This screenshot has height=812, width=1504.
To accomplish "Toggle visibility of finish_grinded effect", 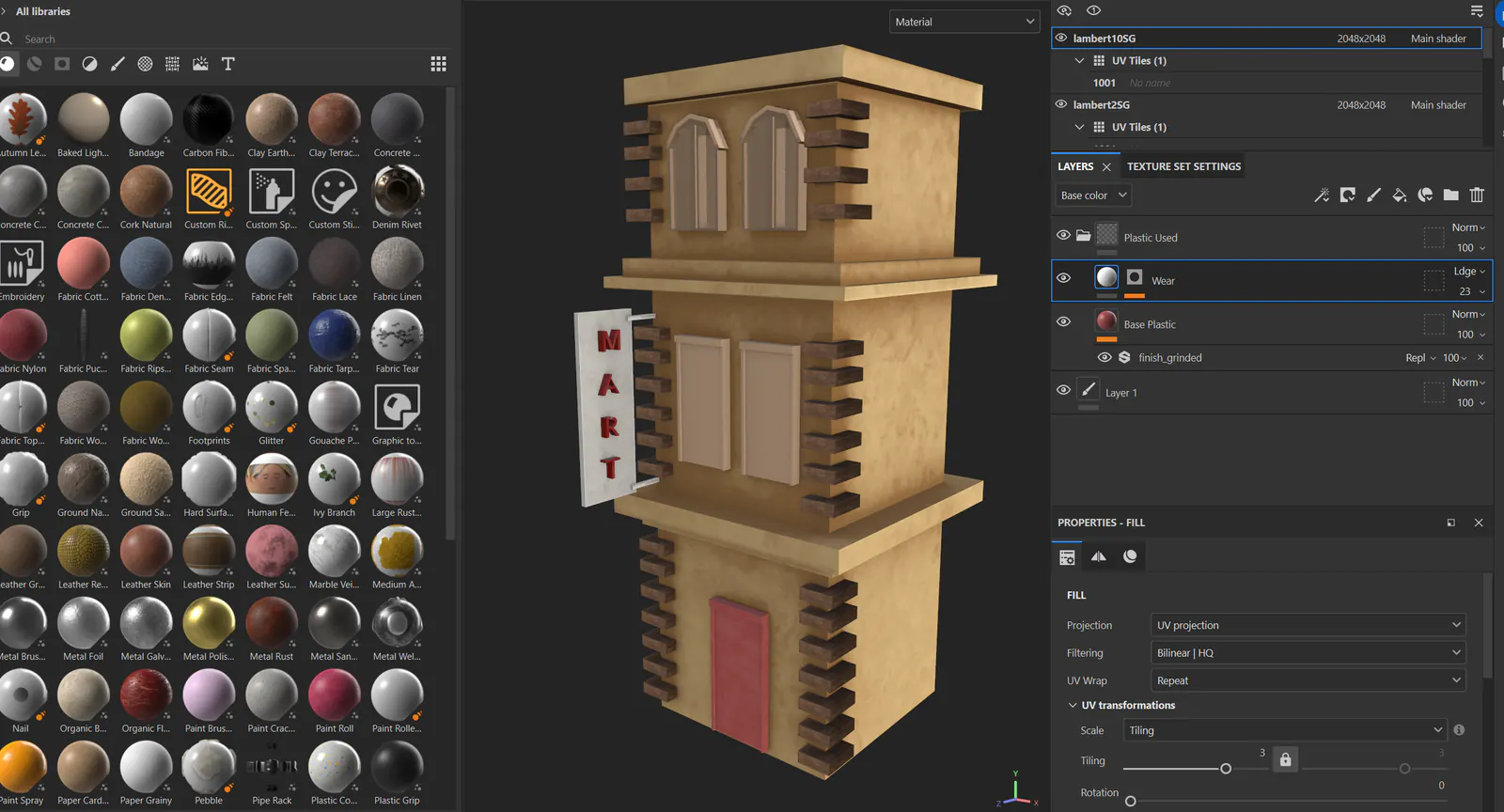I will coord(1104,357).
